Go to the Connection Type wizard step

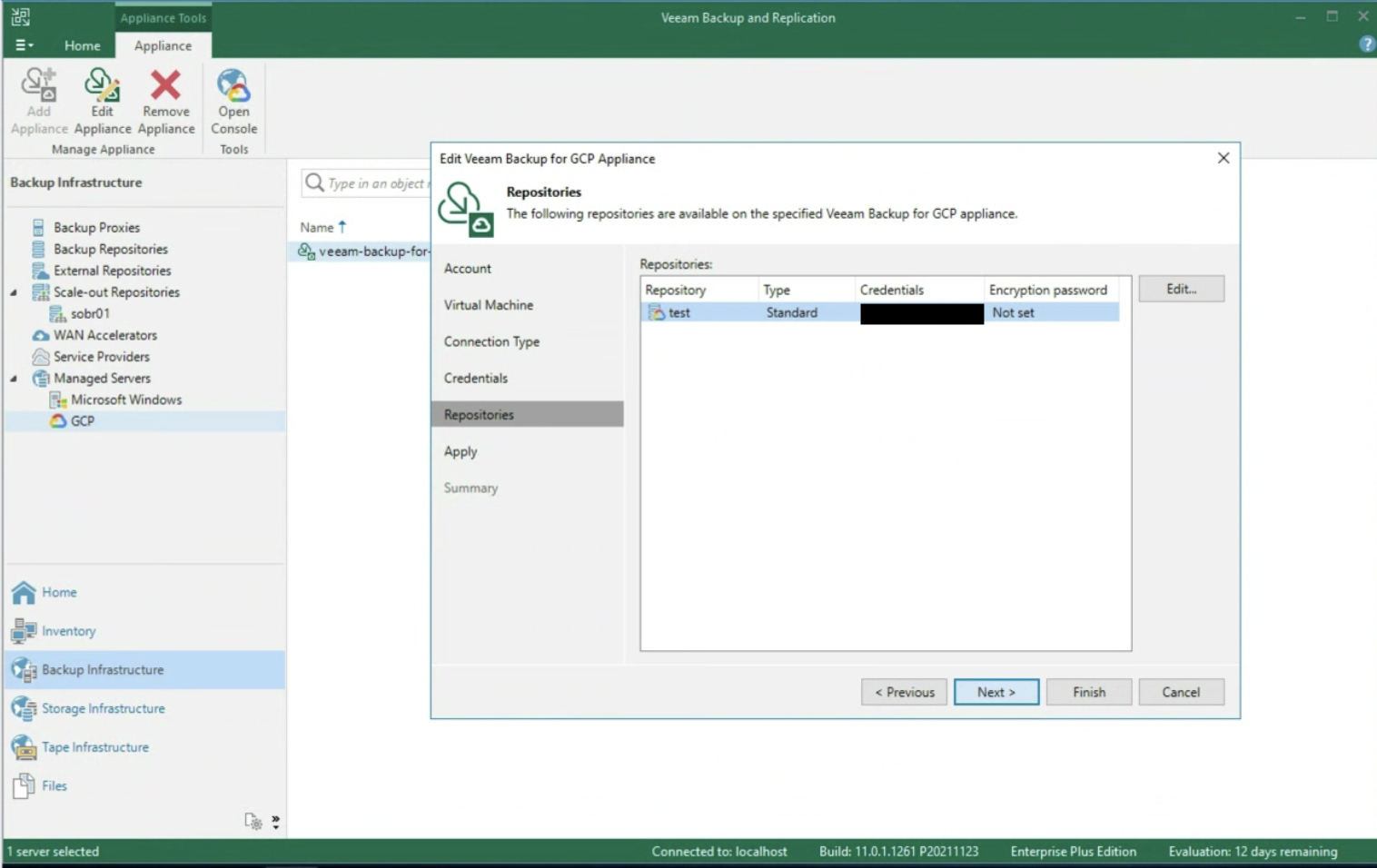[491, 341]
